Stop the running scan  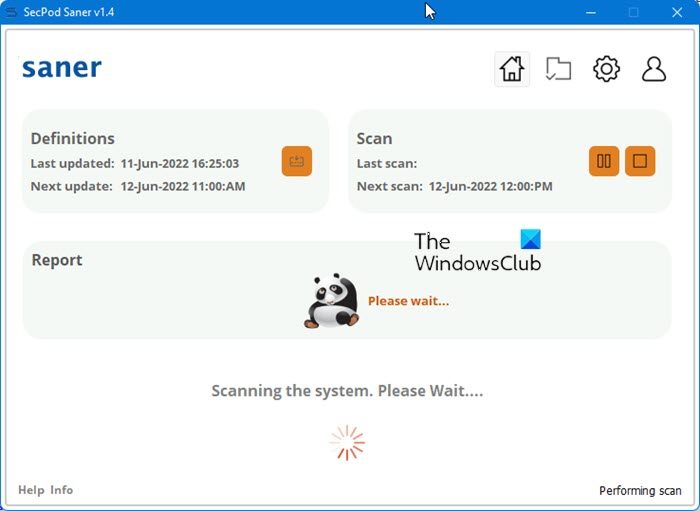pos(640,161)
